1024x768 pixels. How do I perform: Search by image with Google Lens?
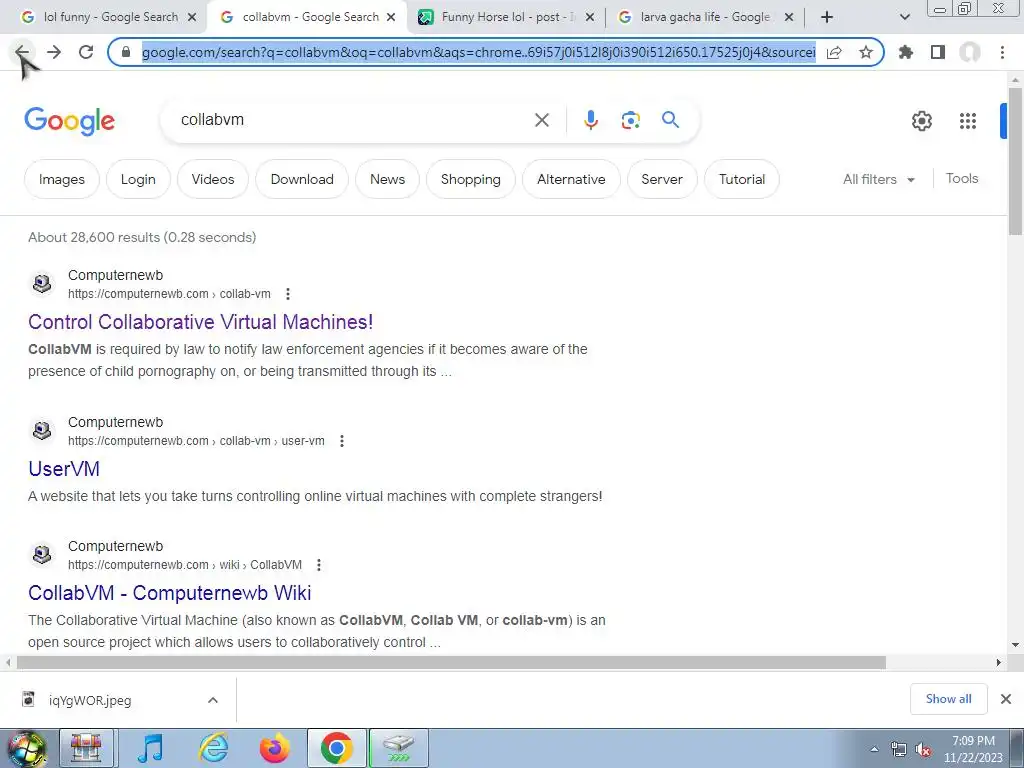point(630,120)
